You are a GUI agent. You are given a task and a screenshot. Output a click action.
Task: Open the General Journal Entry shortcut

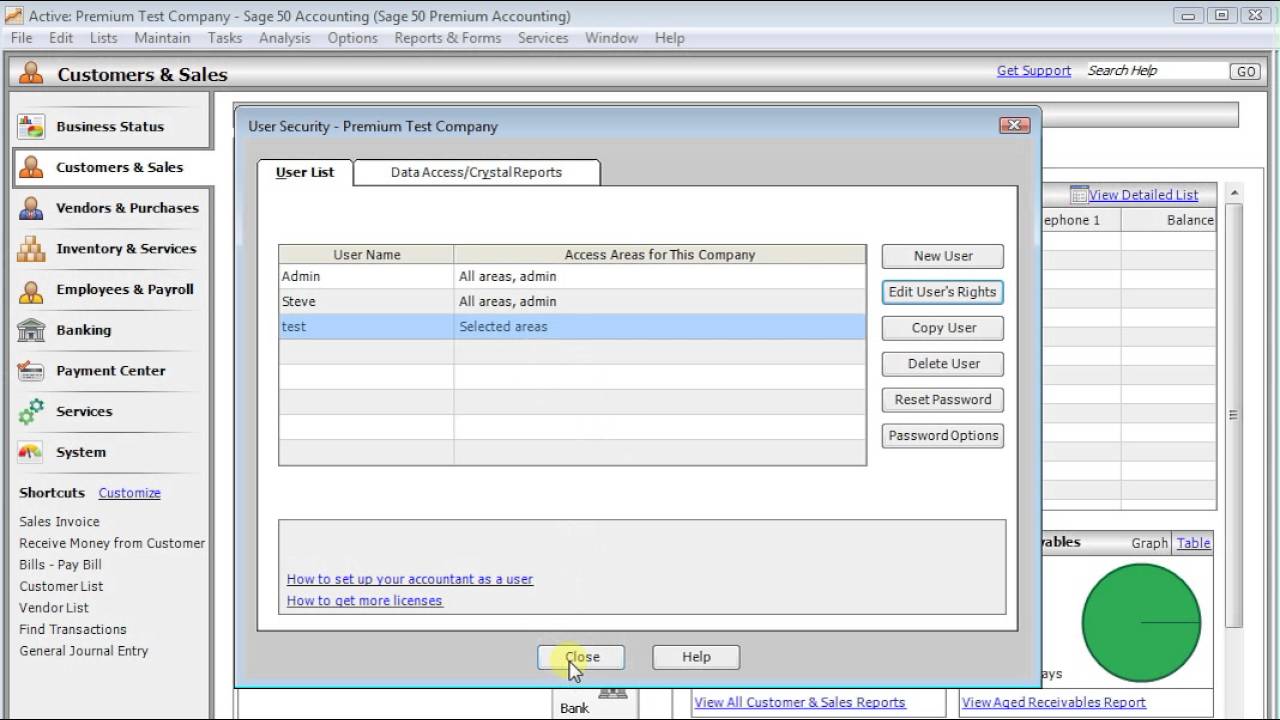(84, 651)
